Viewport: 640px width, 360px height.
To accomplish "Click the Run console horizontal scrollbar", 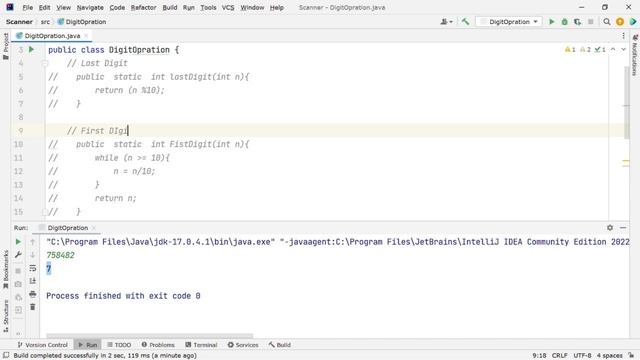I will (149, 336).
